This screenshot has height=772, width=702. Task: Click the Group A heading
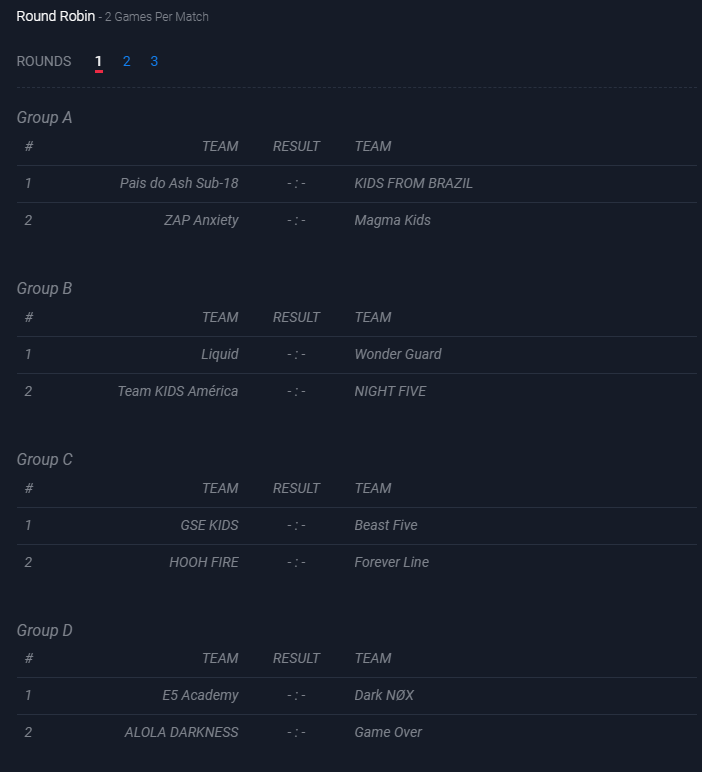[x=44, y=118]
